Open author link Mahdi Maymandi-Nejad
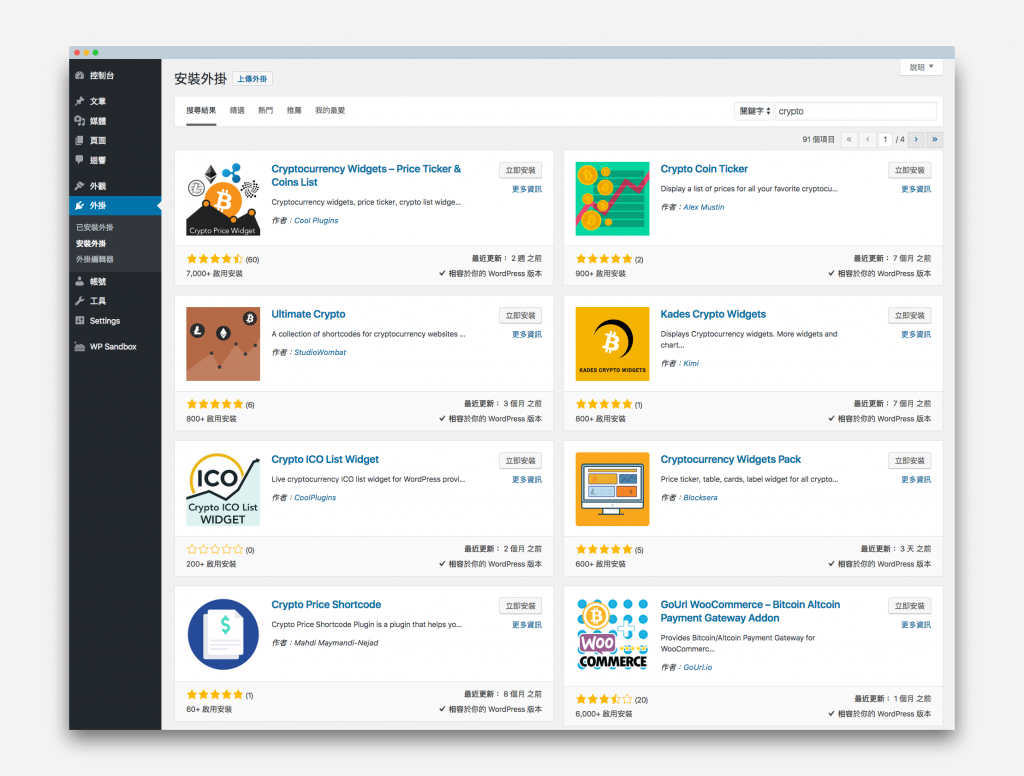The image size is (1024, 776). coord(336,643)
